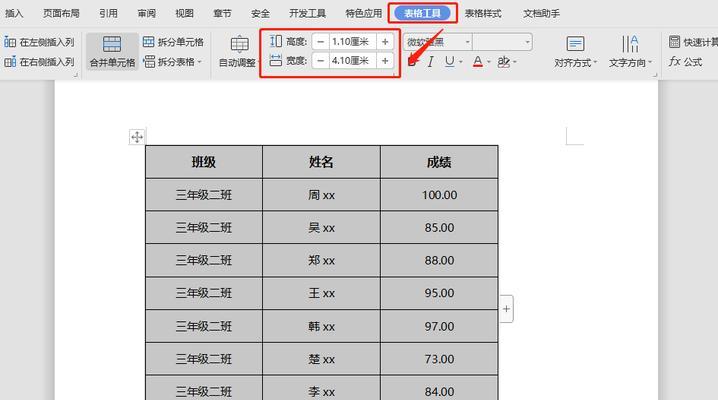Click the cell 吴 xx
Screen dimensions: 718x400
(x=321, y=227)
